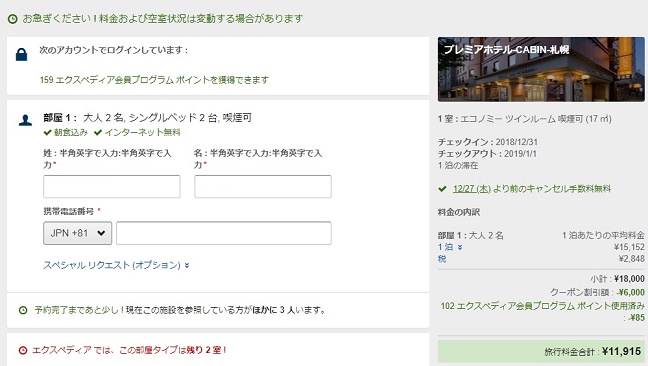Focus the 姓 last name input field
Viewport: 648px width, 366px height.
(112, 186)
